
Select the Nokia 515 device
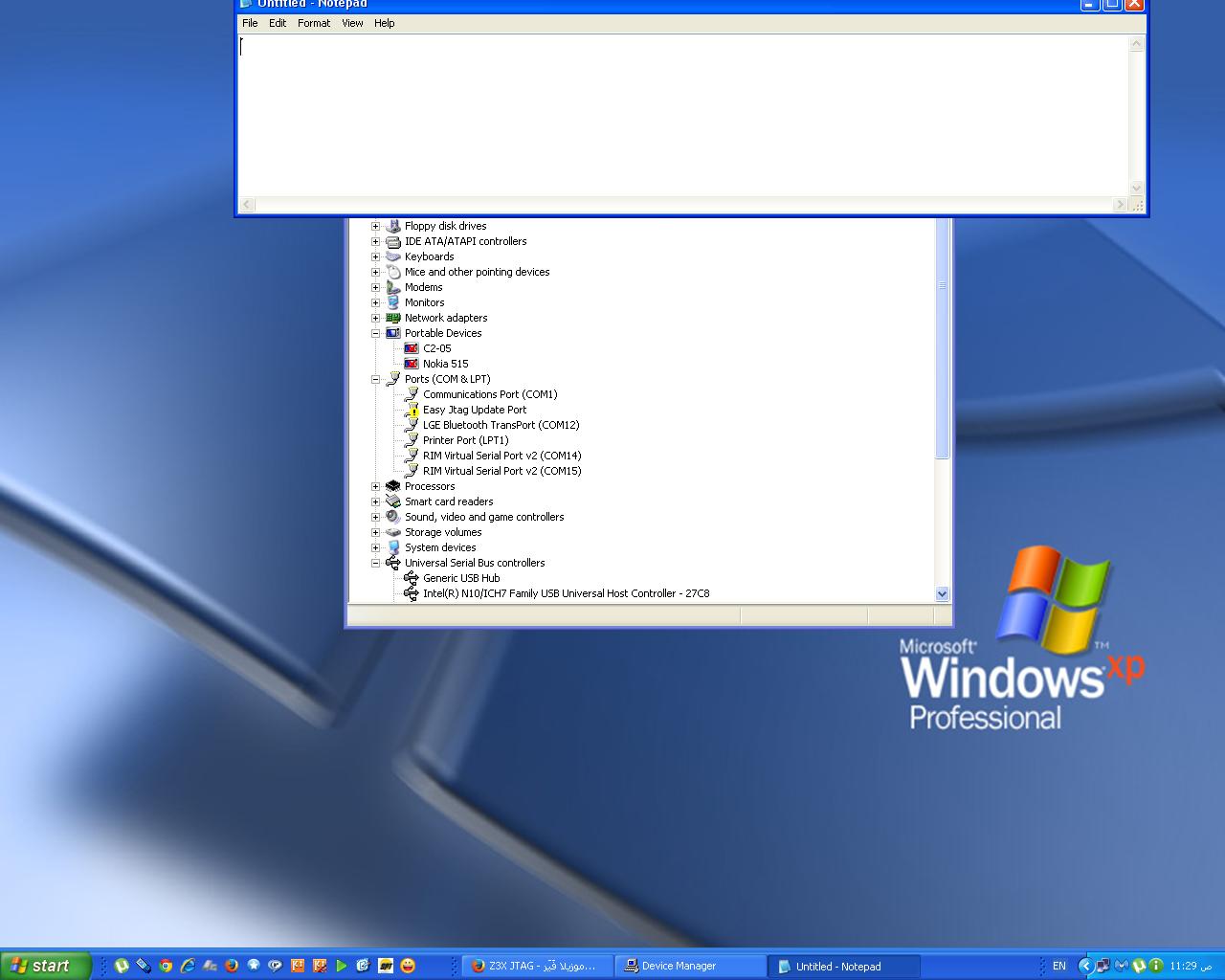[x=446, y=364]
